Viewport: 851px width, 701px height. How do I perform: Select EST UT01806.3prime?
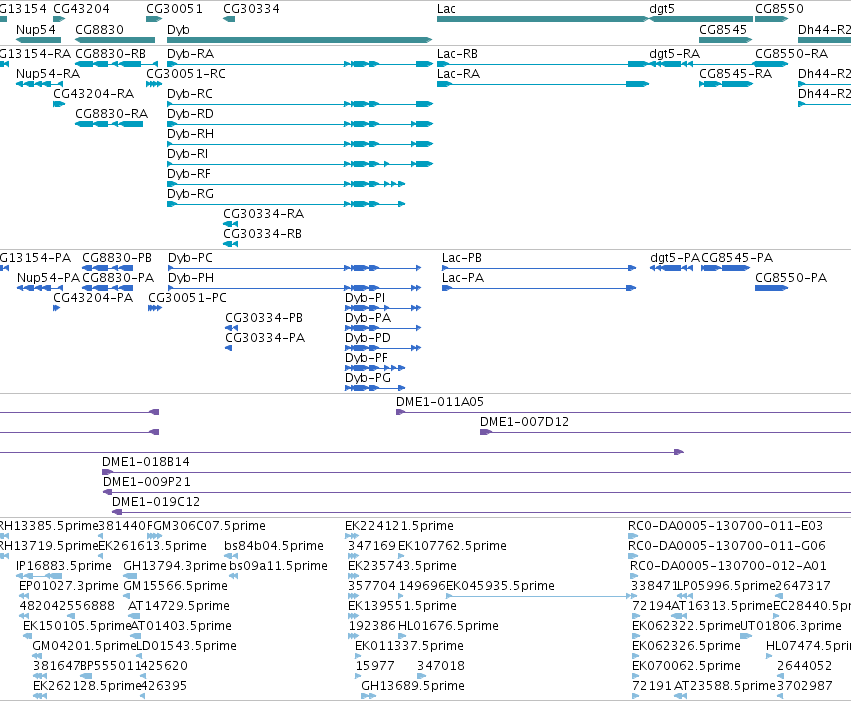click(x=791, y=627)
